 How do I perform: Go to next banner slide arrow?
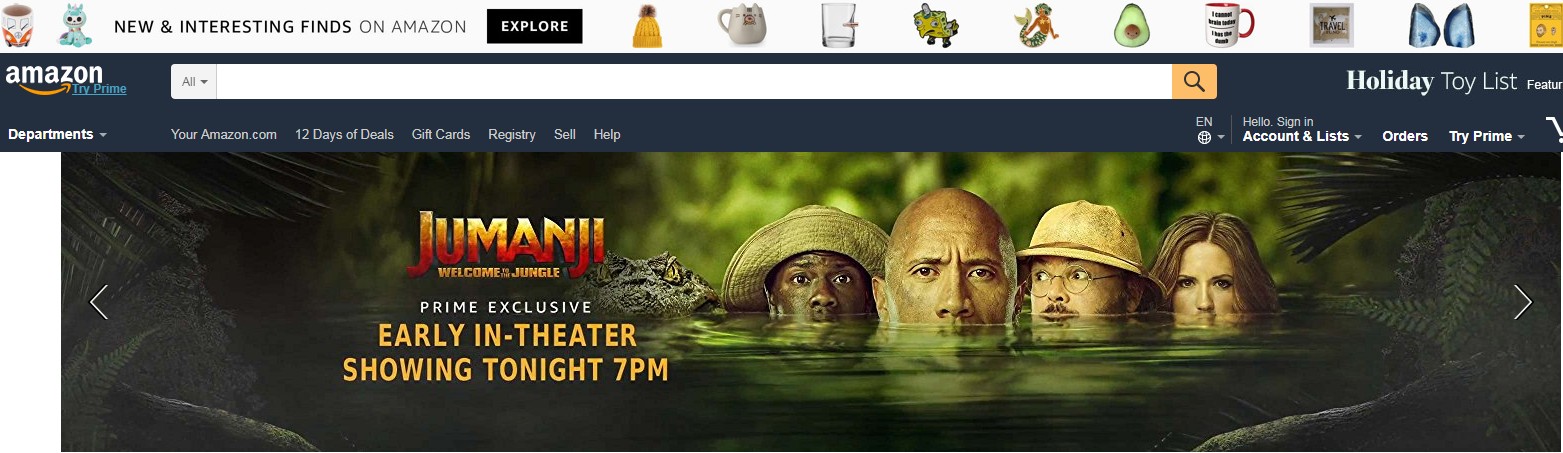[1522, 302]
